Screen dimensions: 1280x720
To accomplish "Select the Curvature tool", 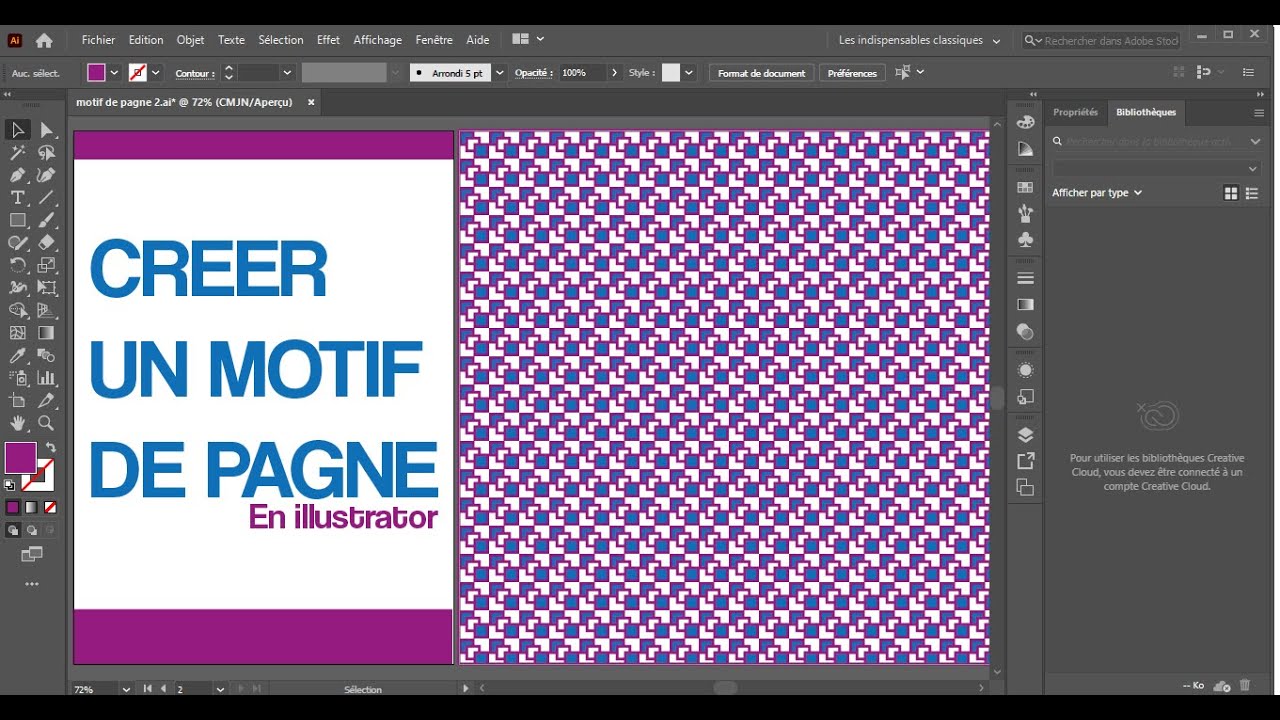I will point(46,175).
